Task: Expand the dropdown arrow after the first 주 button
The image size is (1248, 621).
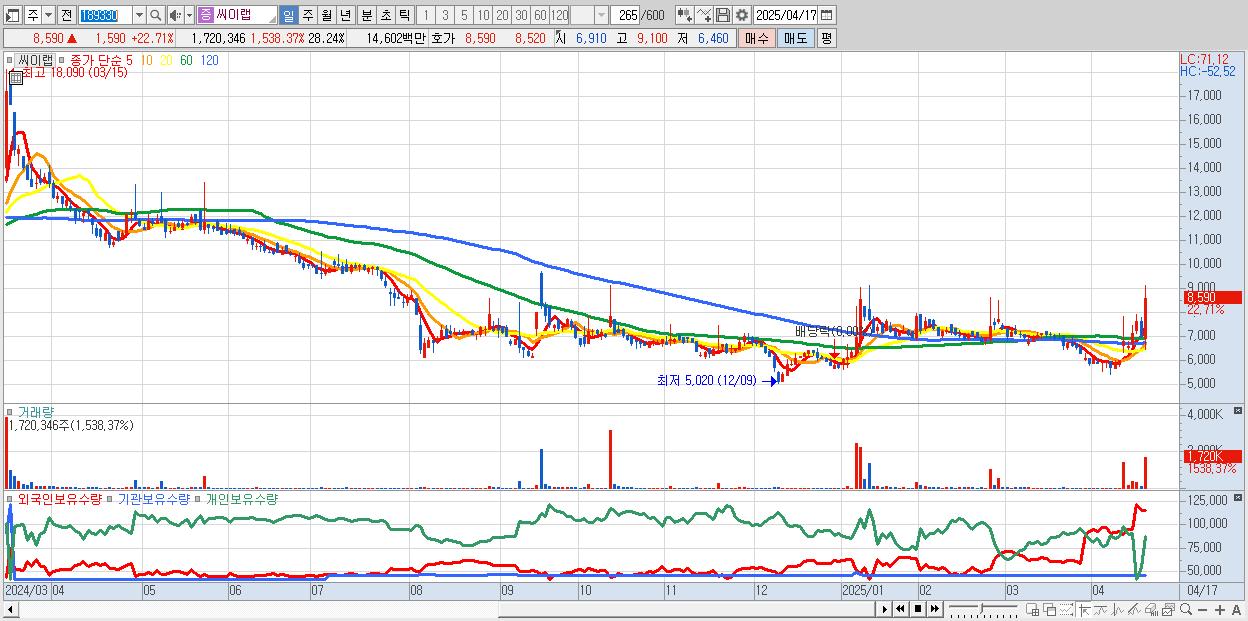Action: (x=49, y=15)
